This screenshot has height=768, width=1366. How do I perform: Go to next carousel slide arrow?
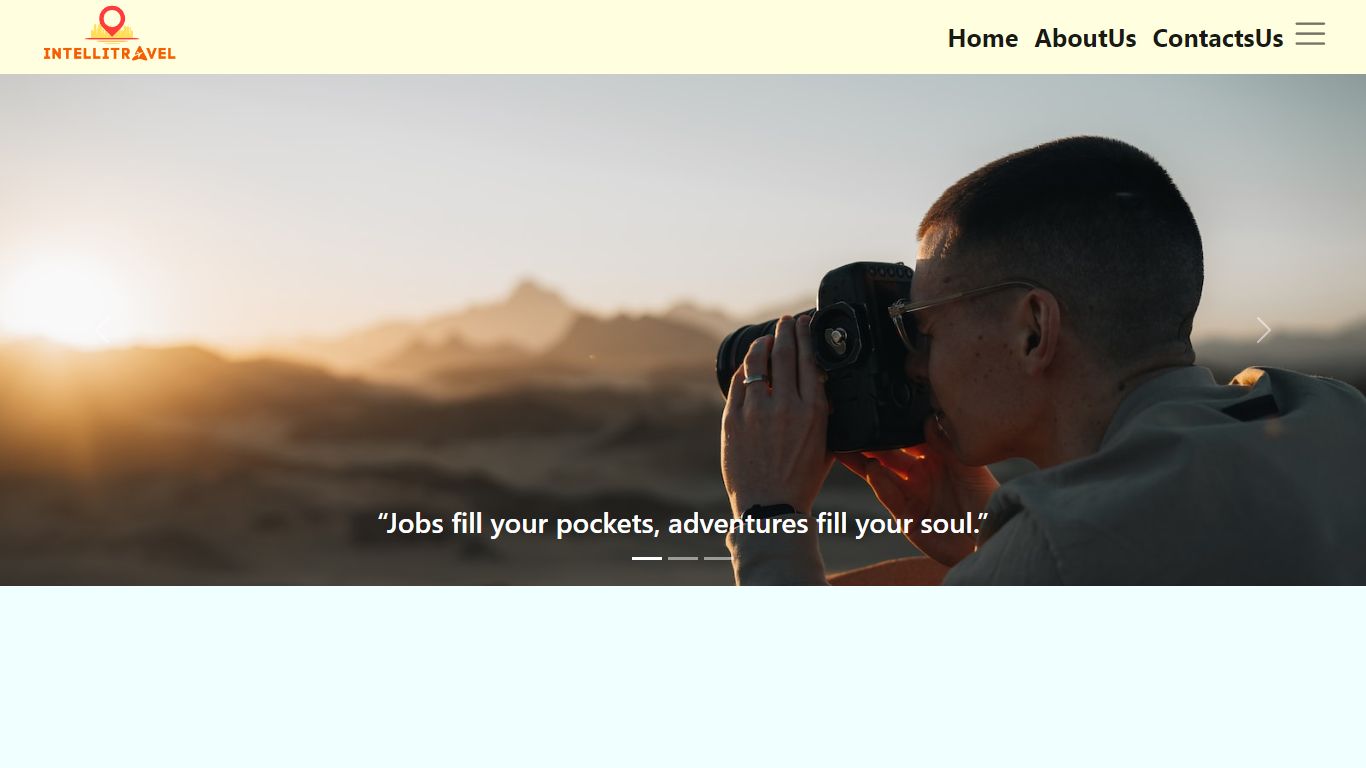1263,330
